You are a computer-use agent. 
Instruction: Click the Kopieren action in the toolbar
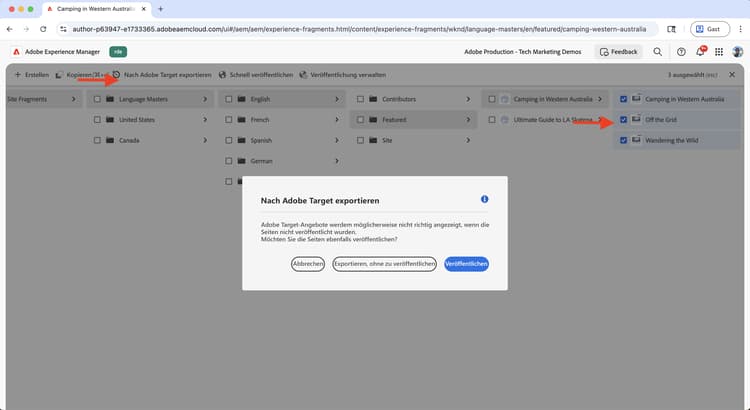click(80, 75)
